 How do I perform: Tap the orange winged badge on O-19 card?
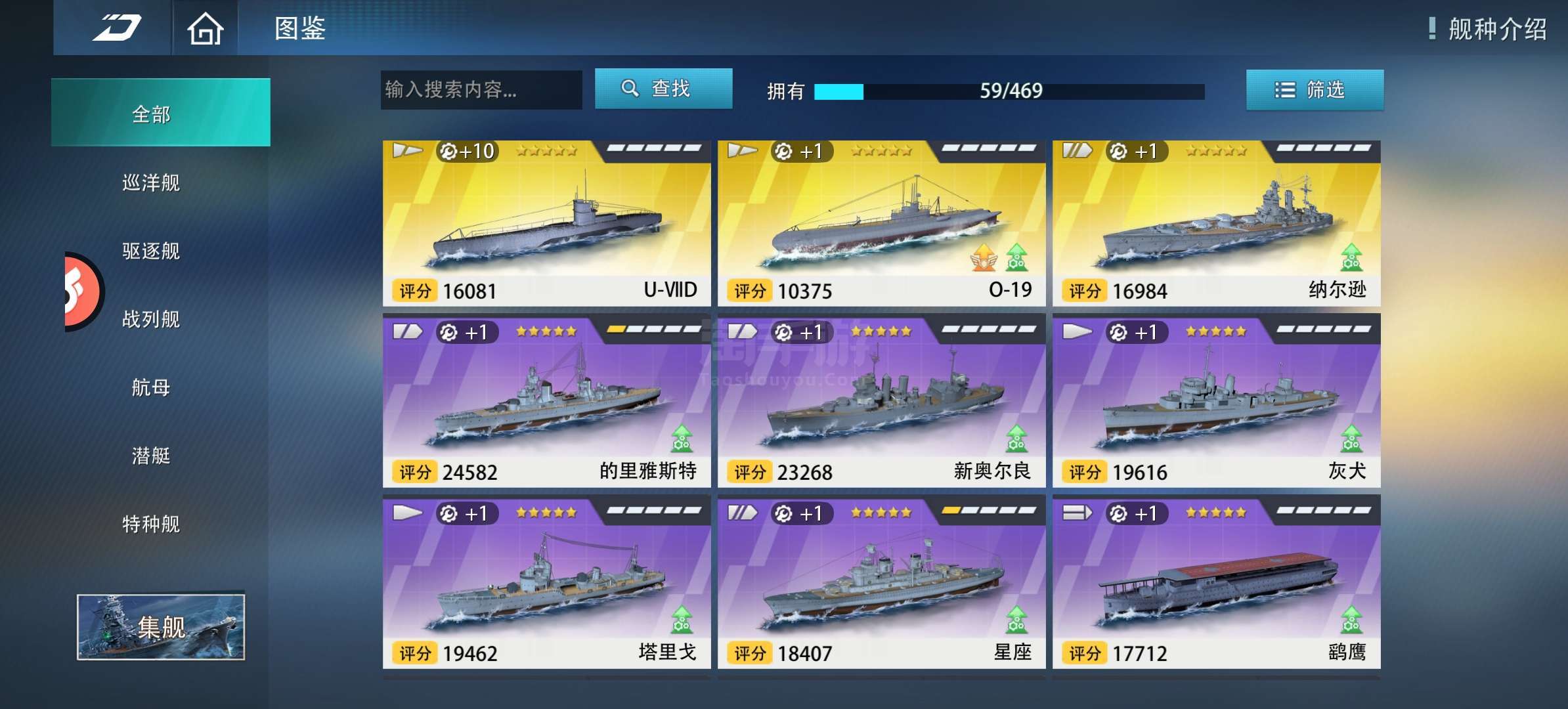[984, 257]
